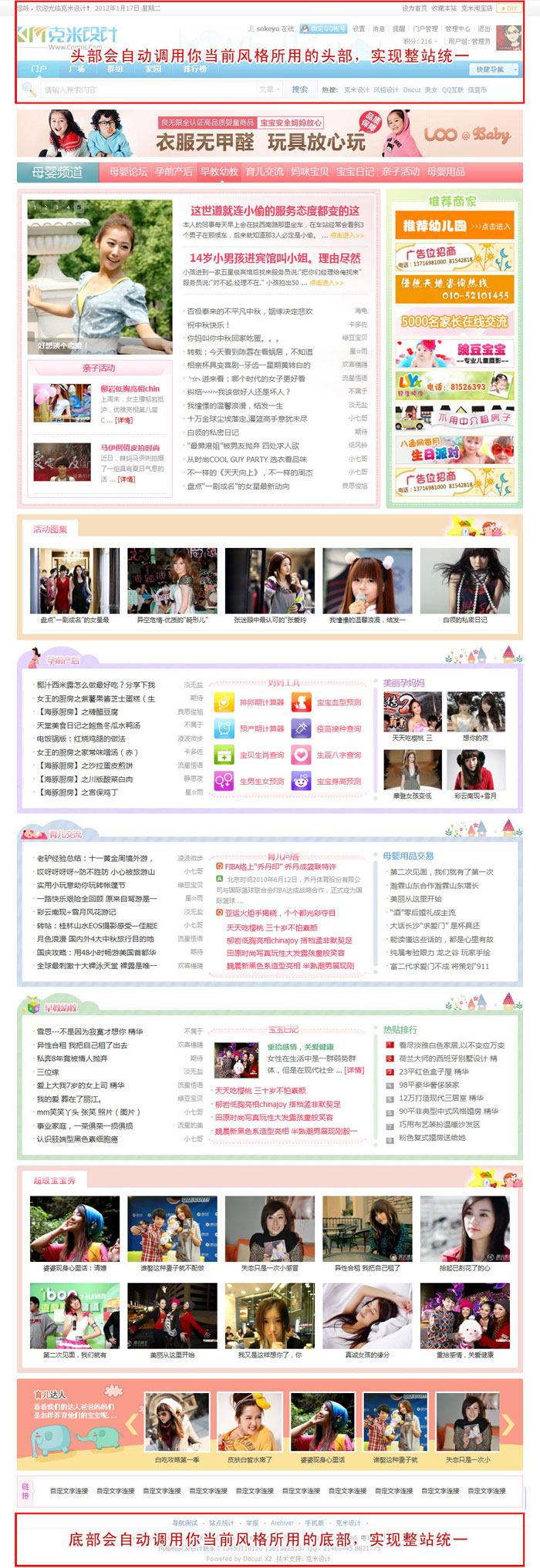
Task: Click rank 1 badge in 热贴排行
Action: pyautogui.click(x=390, y=1045)
